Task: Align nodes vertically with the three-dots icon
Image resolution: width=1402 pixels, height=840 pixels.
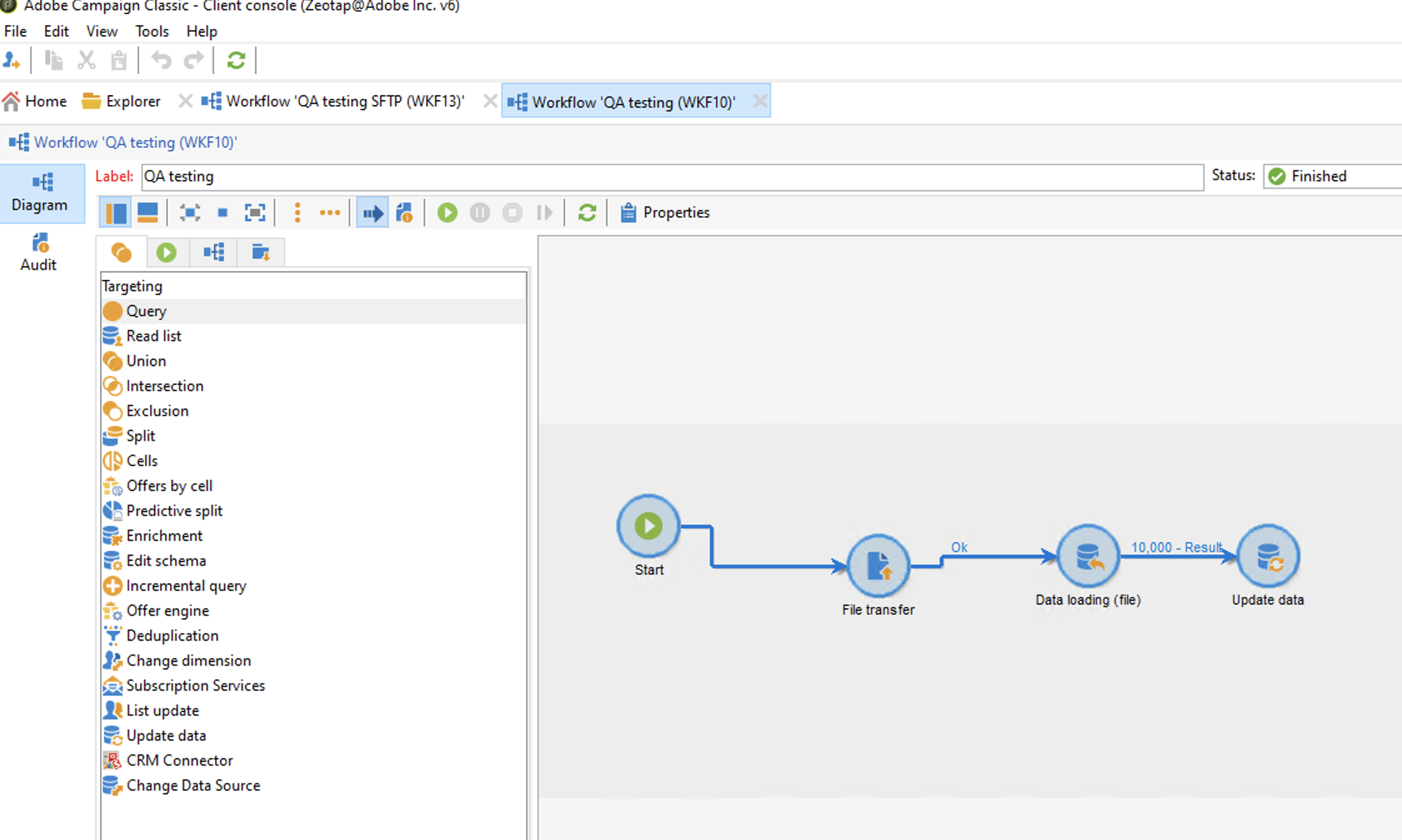Action: coord(297,213)
